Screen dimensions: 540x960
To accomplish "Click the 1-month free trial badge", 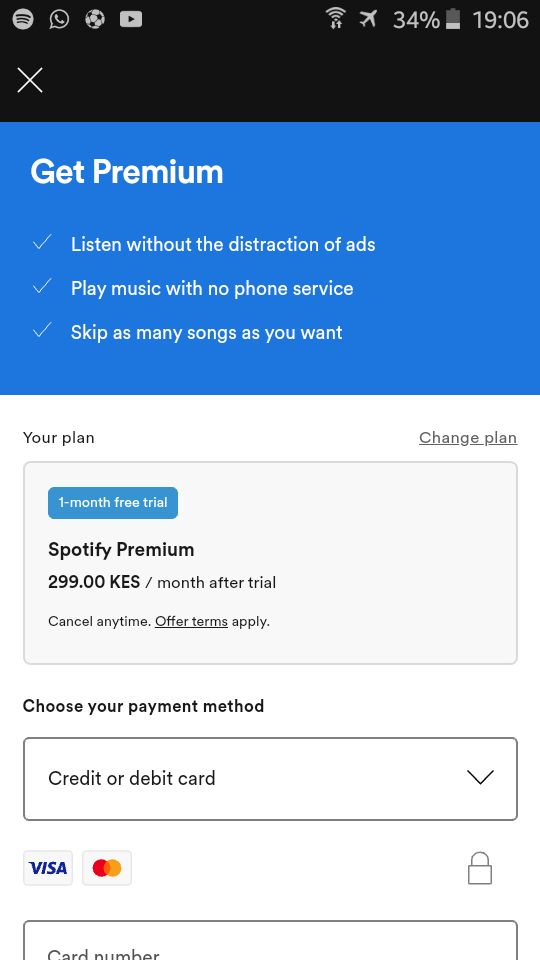I will (x=113, y=503).
